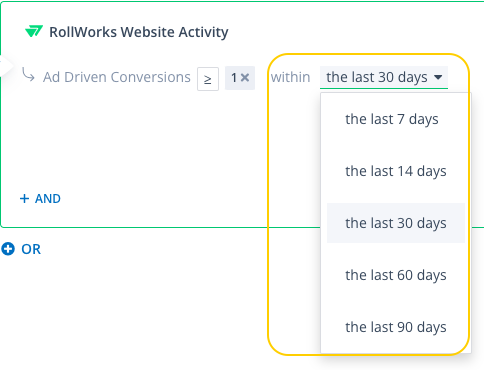This screenshot has height=370, width=484.
Task: Click the green RollWorks logo icon
Action: pyautogui.click(x=34, y=31)
